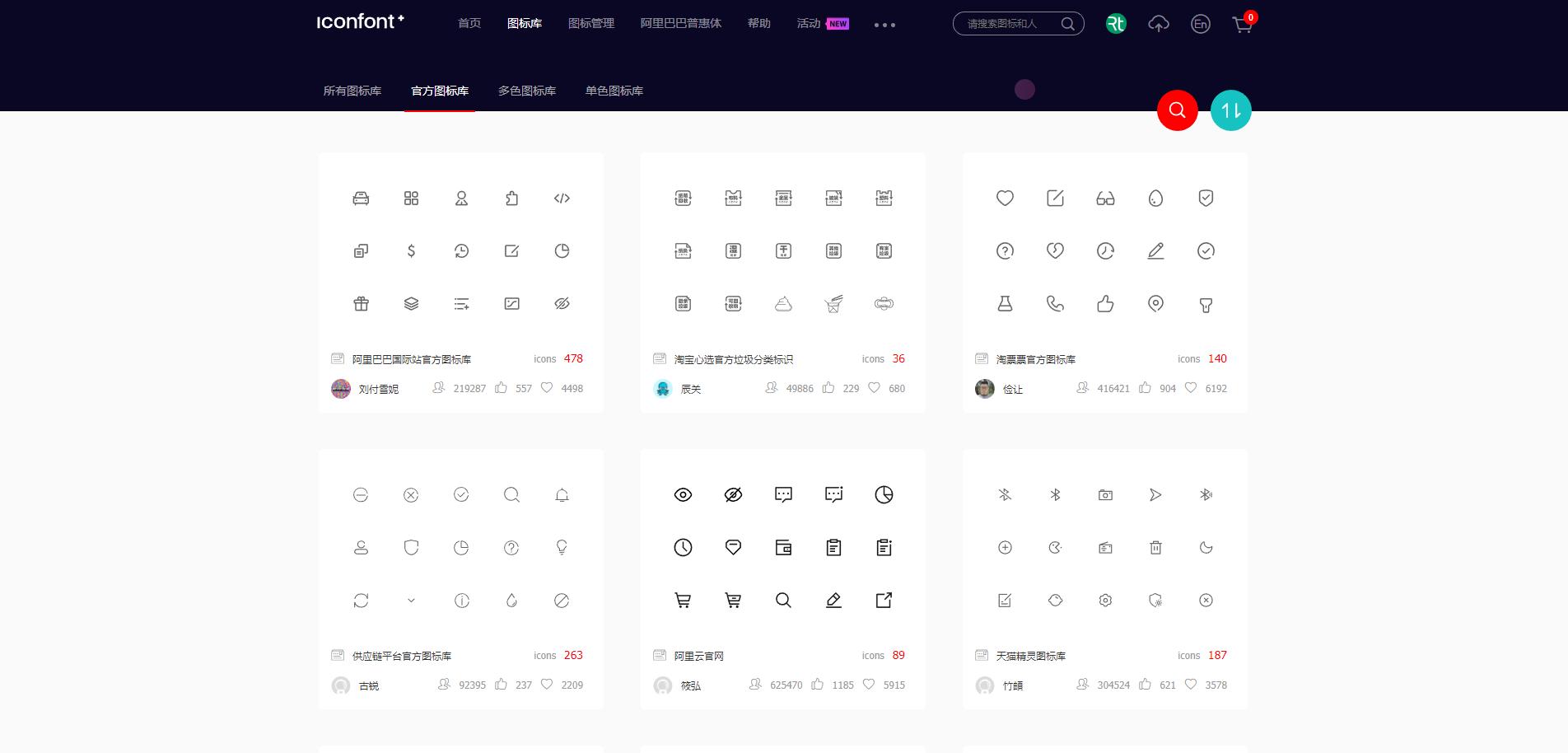Image resolution: width=1568 pixels, height=753 pixels.
Task: Click the iconfont logo
Action: pos(359,22)
